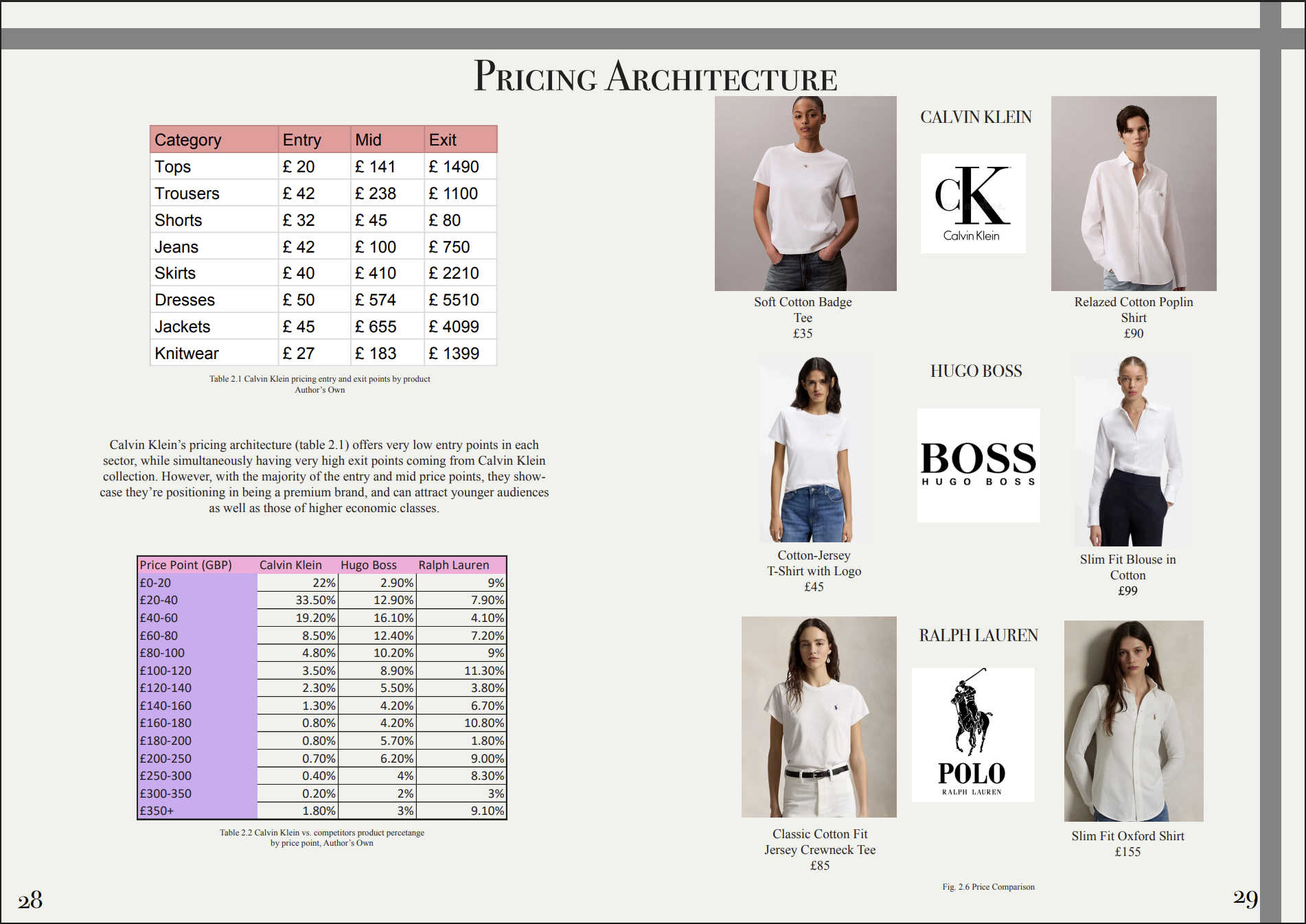Click the 10.80% Ralph Lauren value
Image resolution: width=1306 pixels, height=924 pixels.
[x=484, y=723]
